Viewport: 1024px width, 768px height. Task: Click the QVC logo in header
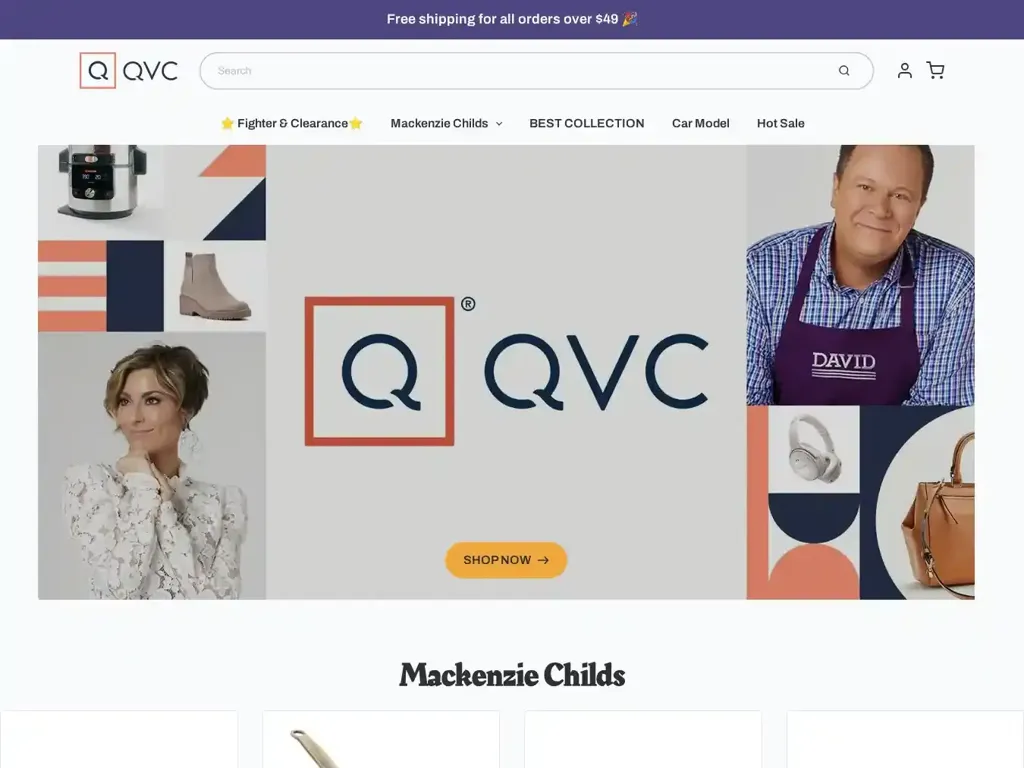point(129,71)
